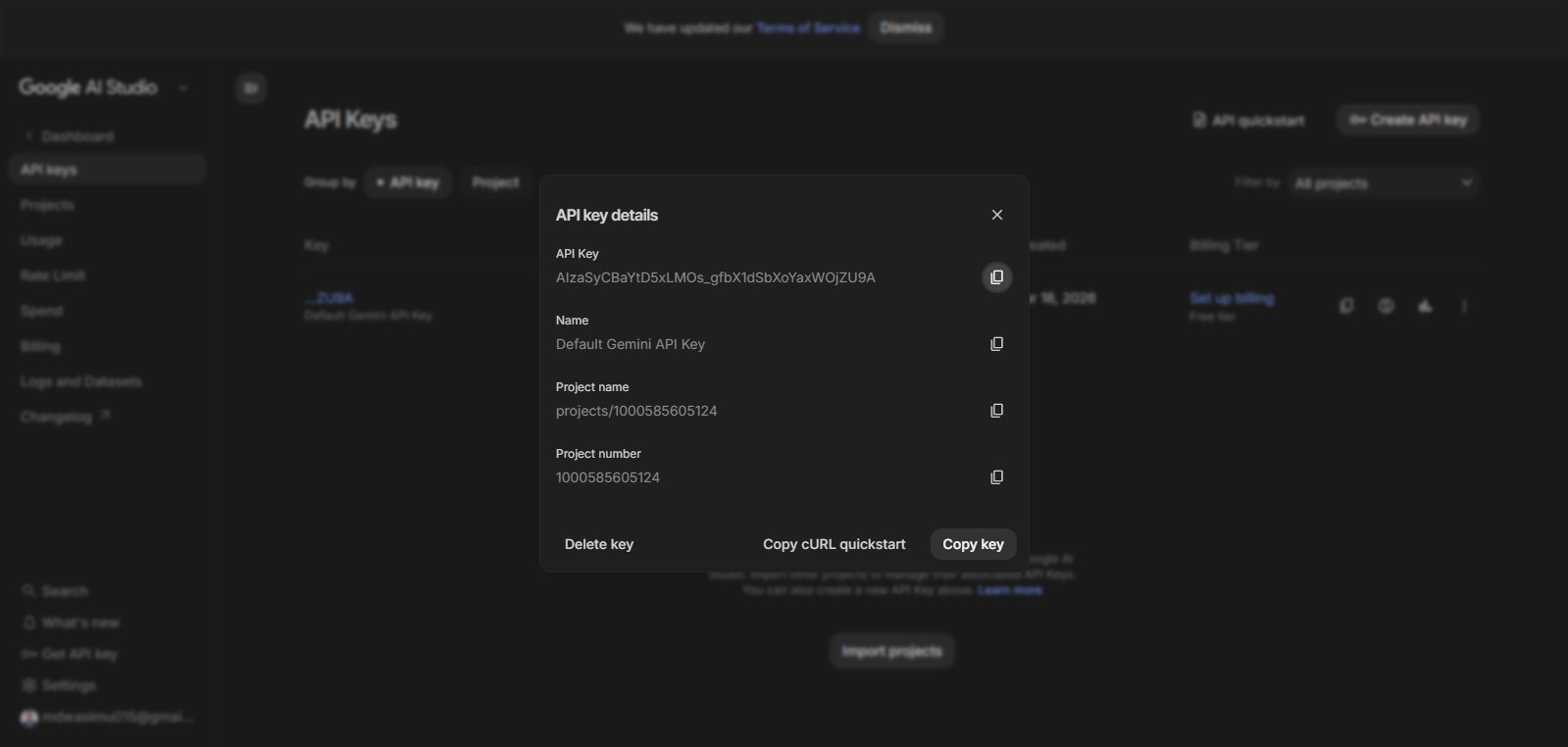Viewport: 1568px width, 747px height.
Task: Click the chart icon in key row
Action: [1425, 306]
